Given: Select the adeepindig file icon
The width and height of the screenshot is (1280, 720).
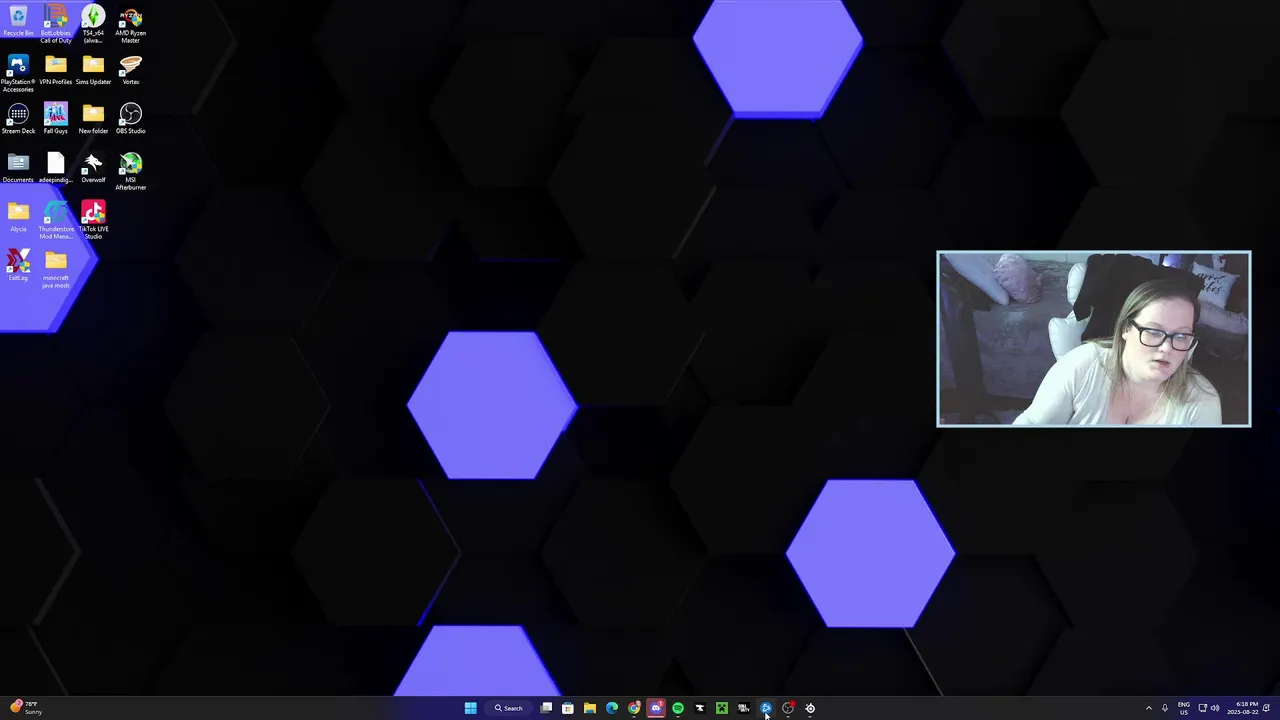Looking at the screenshot, I should coord(55,169).
